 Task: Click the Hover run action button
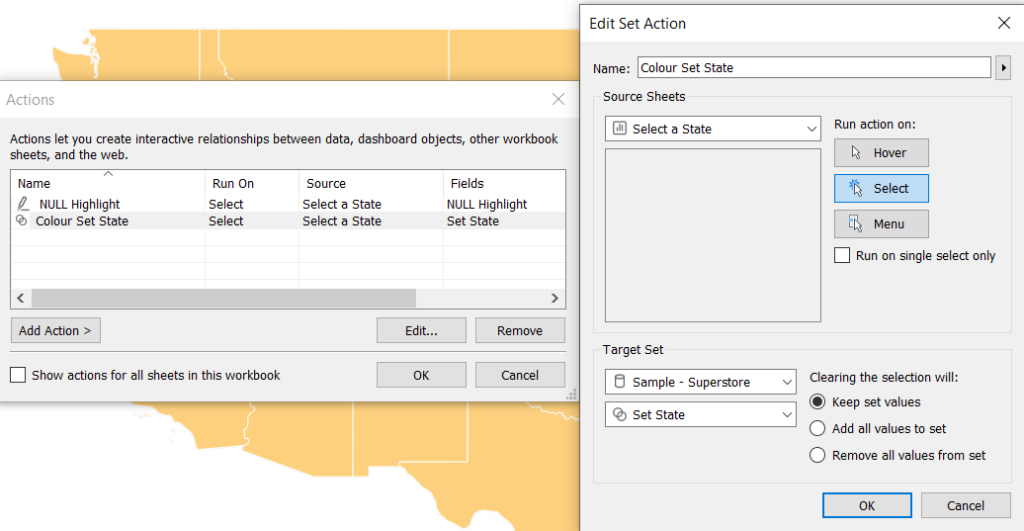881,153
